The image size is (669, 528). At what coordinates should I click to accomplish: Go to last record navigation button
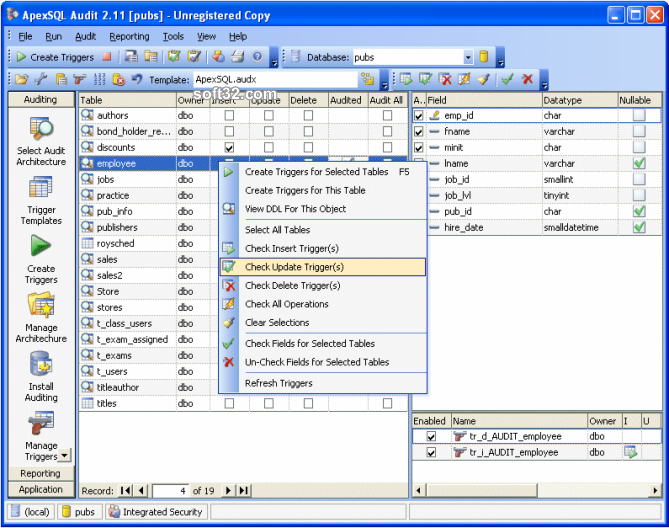pos(244,490)
